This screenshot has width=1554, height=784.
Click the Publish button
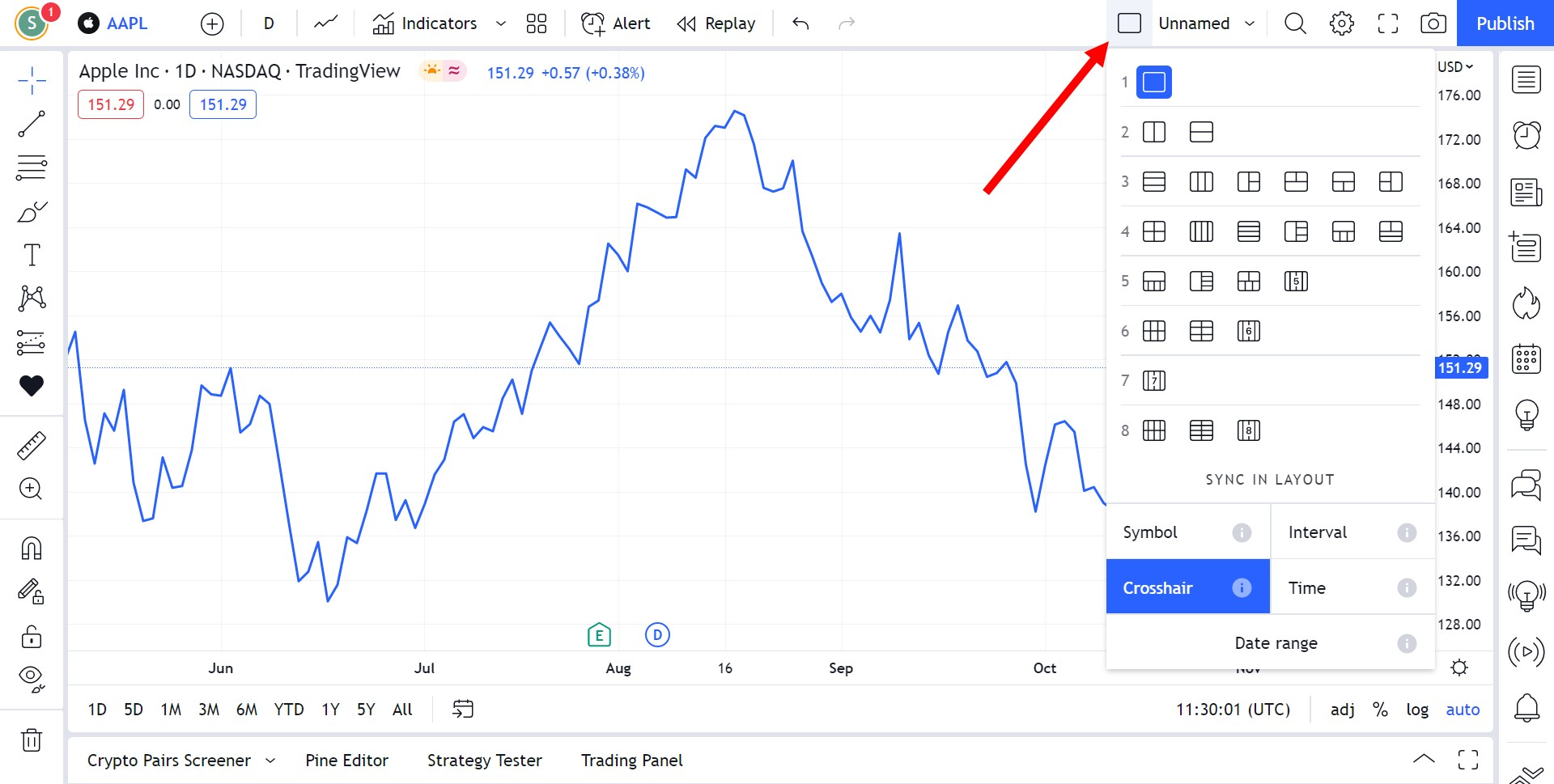[x=1504, y=23]
